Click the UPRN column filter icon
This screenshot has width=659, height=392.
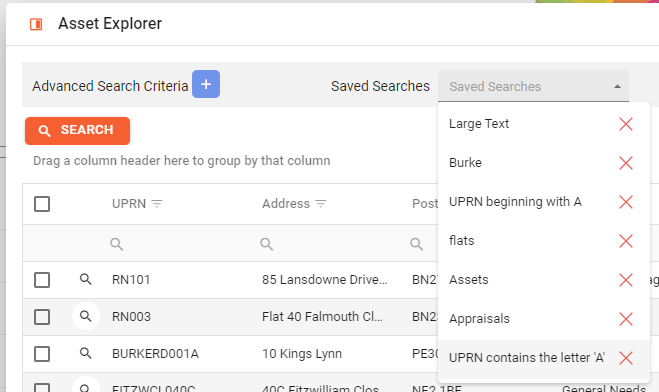coord(157,204)
